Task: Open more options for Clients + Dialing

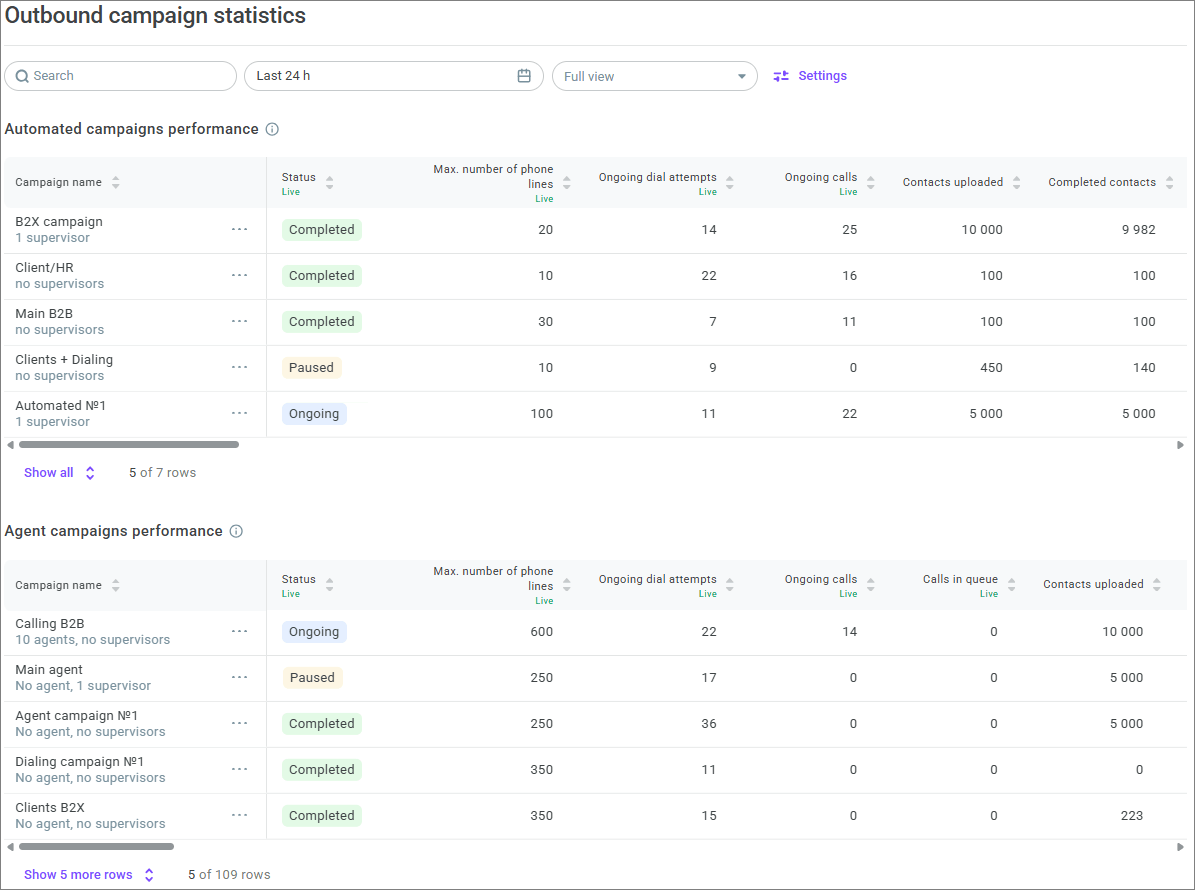Action: pos(239,367)
